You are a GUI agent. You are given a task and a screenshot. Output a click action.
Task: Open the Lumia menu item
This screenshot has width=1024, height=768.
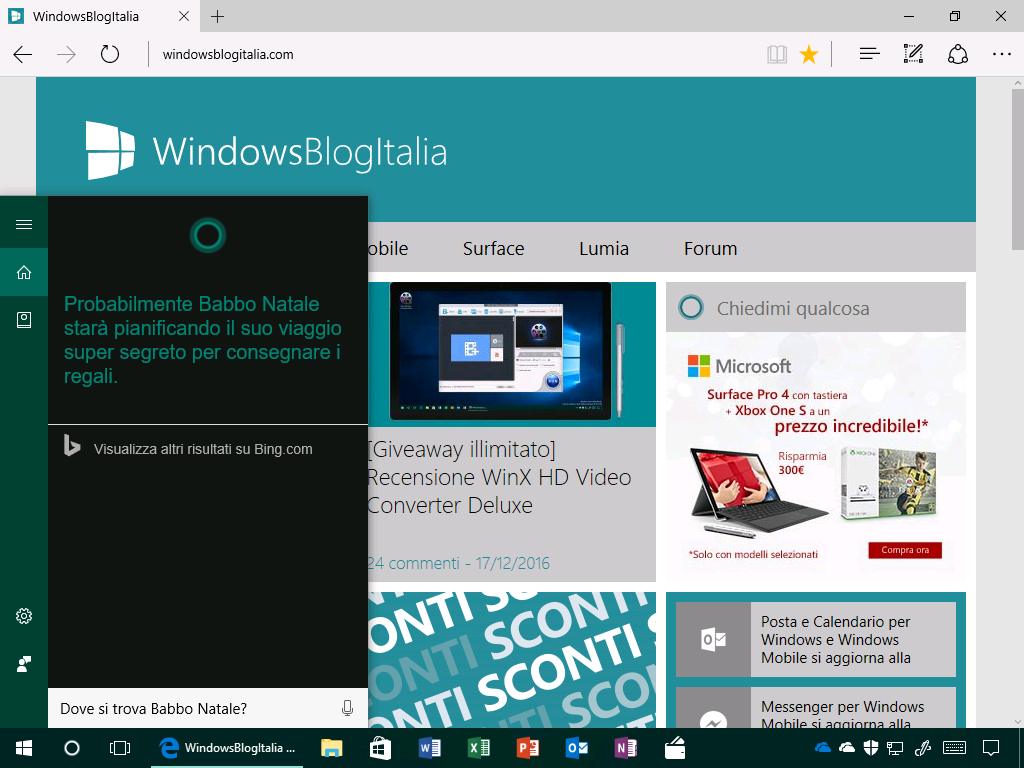[x=604, y=249]
